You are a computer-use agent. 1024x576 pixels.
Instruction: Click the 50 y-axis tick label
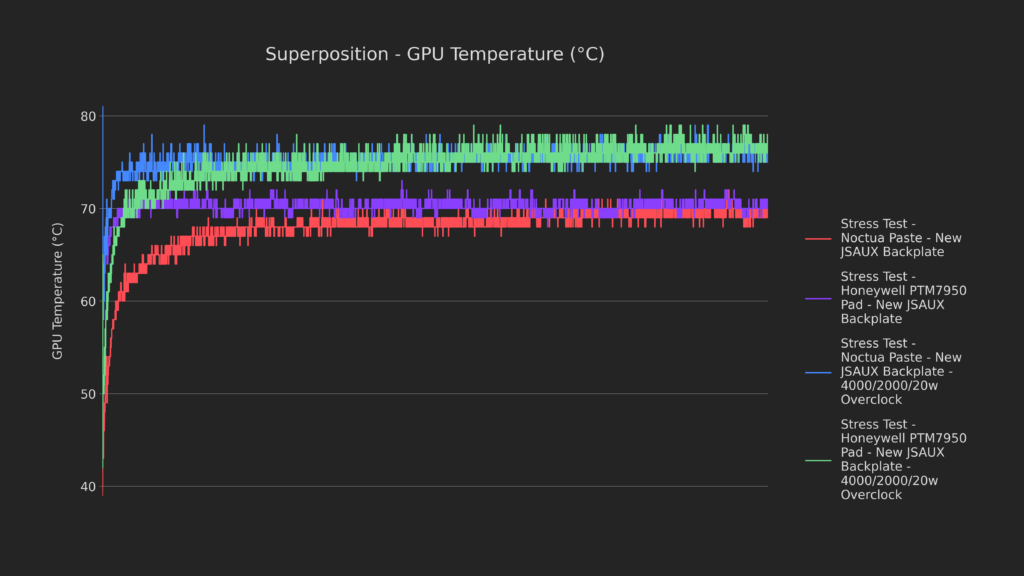tap(88, 394)
